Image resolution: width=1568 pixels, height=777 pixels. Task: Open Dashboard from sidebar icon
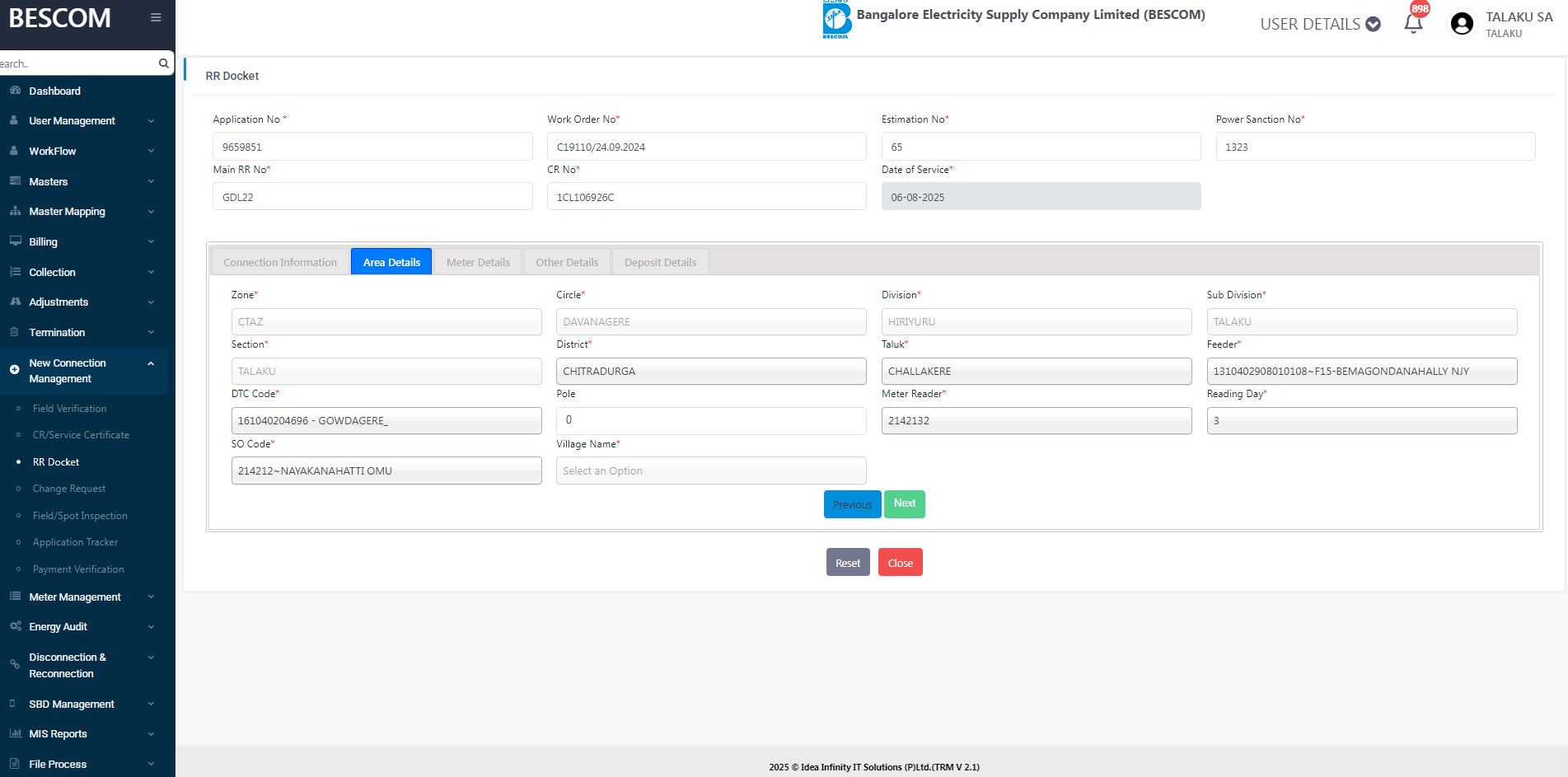[x=15, y=91]
